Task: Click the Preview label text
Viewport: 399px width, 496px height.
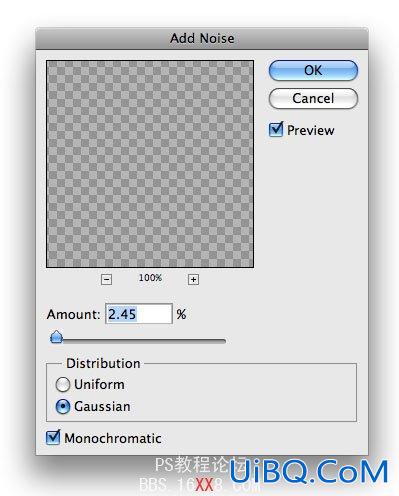Action: [x=311, y=130]
